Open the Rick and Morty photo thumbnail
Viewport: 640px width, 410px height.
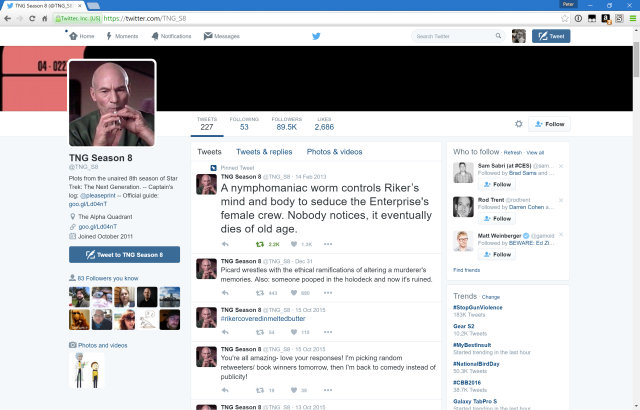point(87,370)
